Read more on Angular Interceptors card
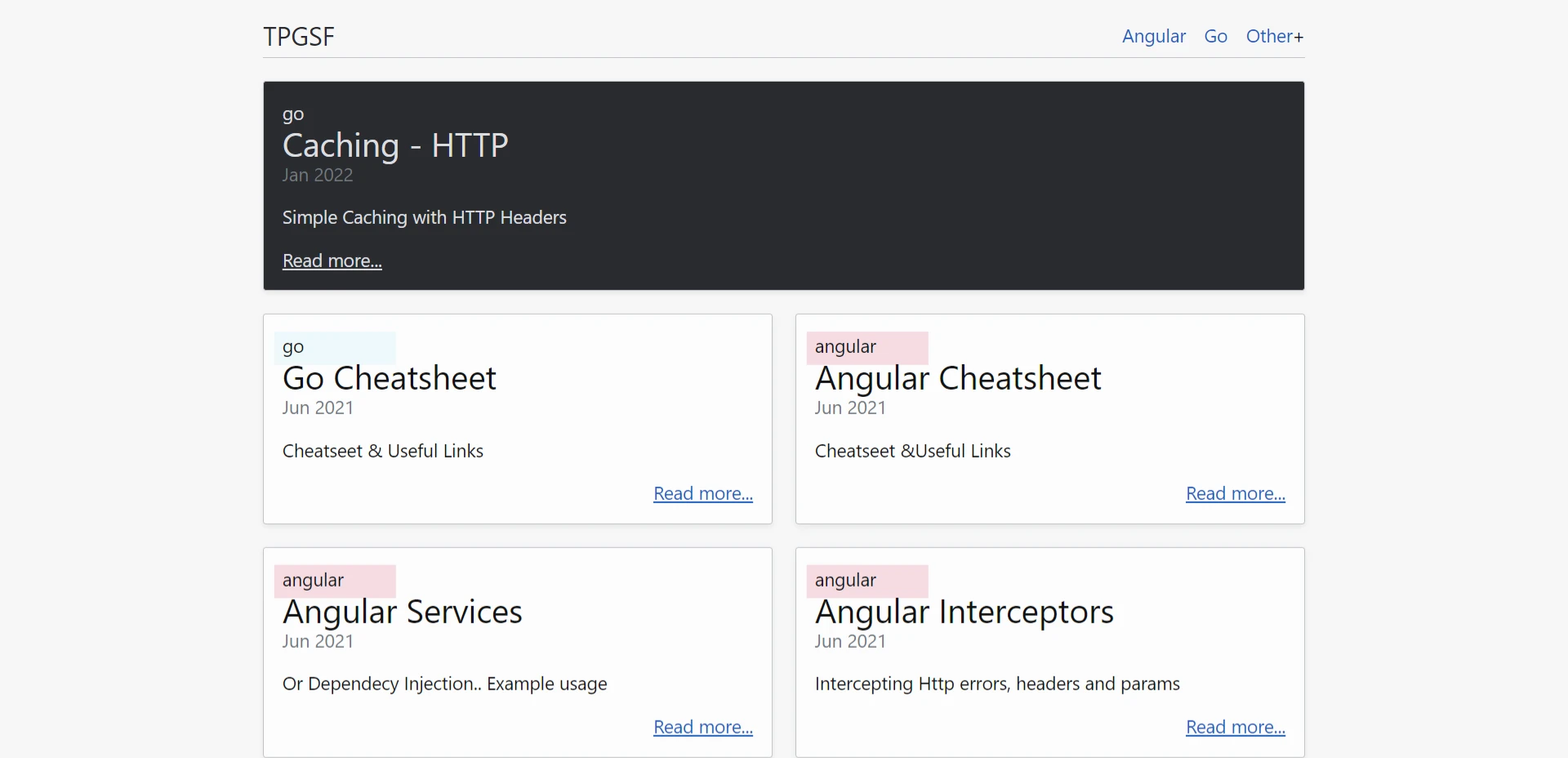The width and height of the screenshot is (1568, 758). [1236, 727]
